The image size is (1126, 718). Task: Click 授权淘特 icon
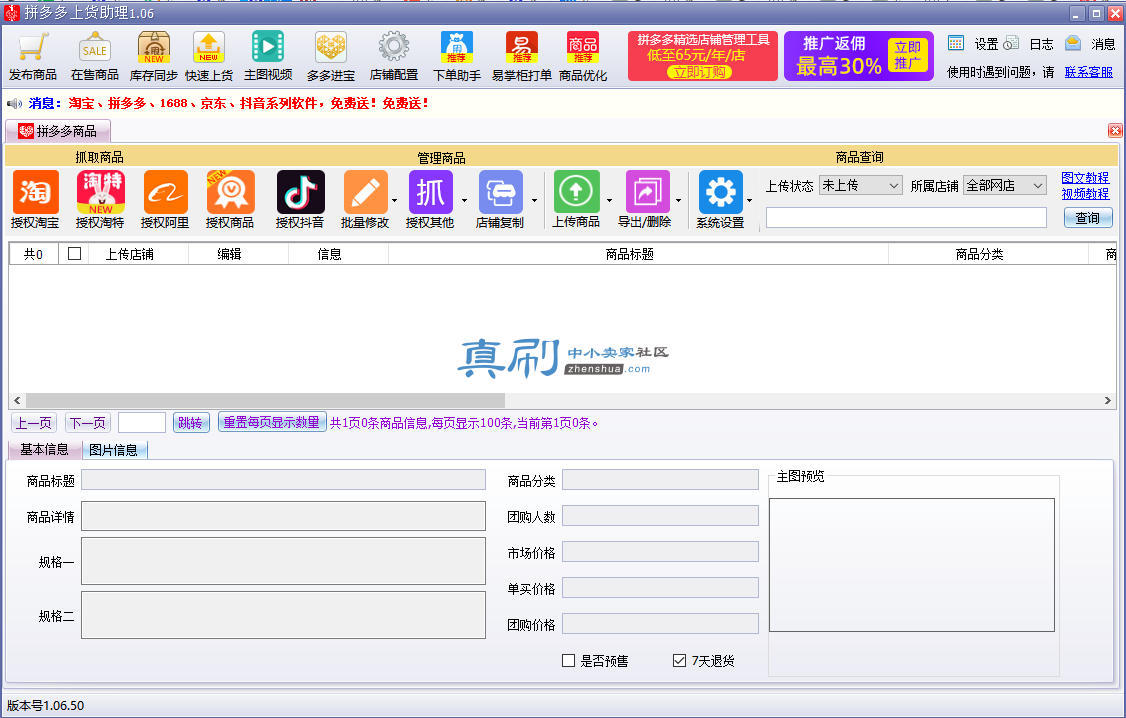(x=101, y=192)
